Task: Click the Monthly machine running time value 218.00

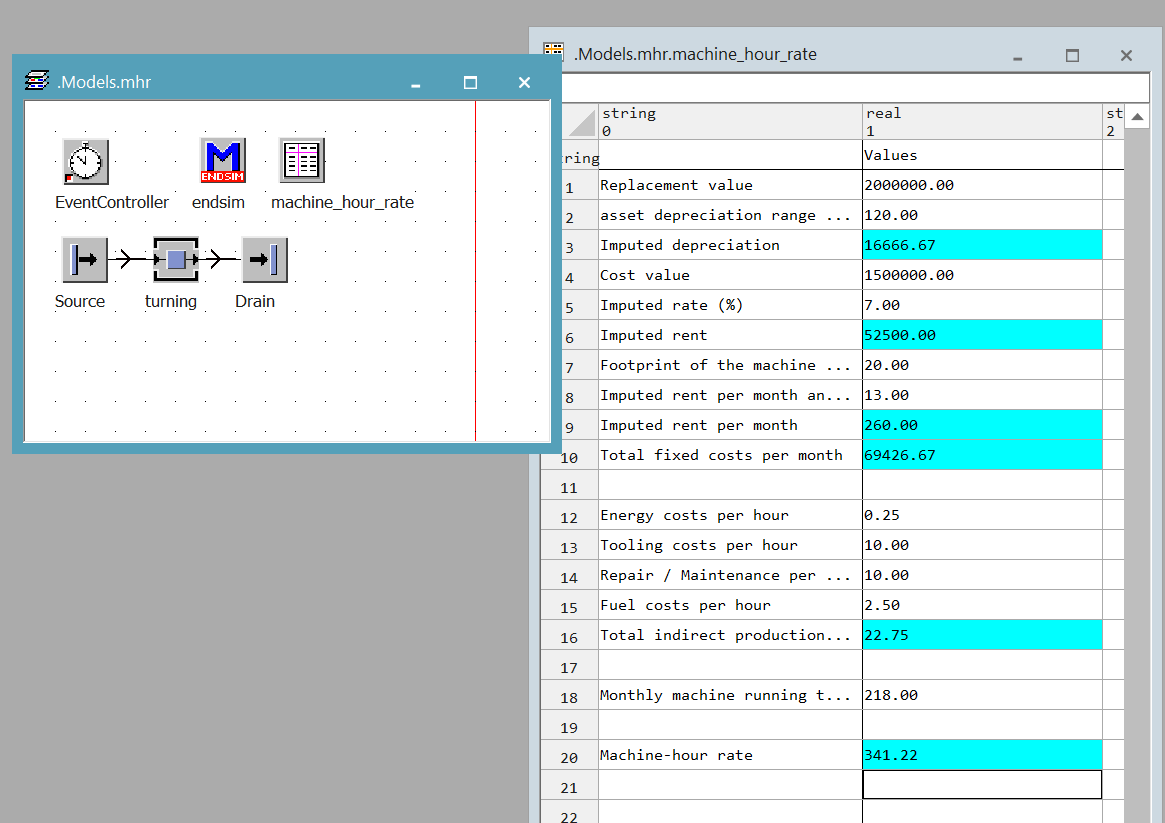Action: coord(981,695)
